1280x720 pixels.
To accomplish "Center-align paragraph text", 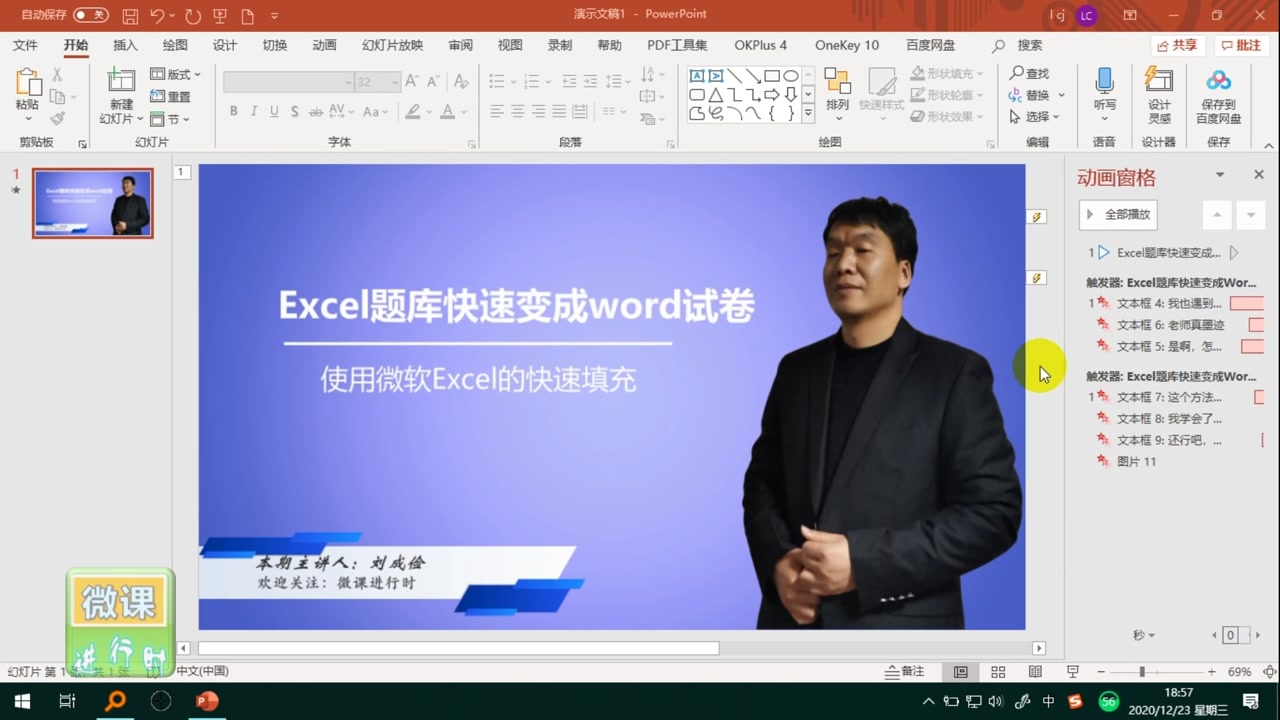I will point(518,112).
